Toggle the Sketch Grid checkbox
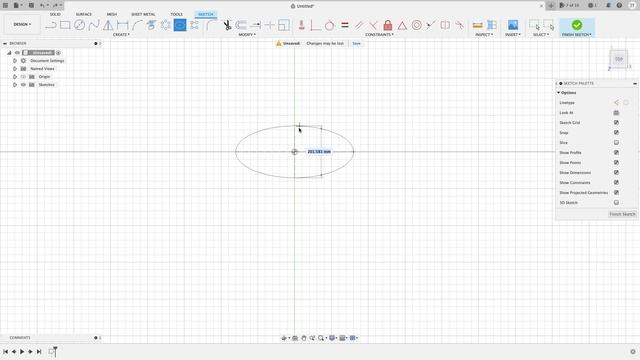The width and height of the screenshot is (640, 360). (x=616, y=122)
